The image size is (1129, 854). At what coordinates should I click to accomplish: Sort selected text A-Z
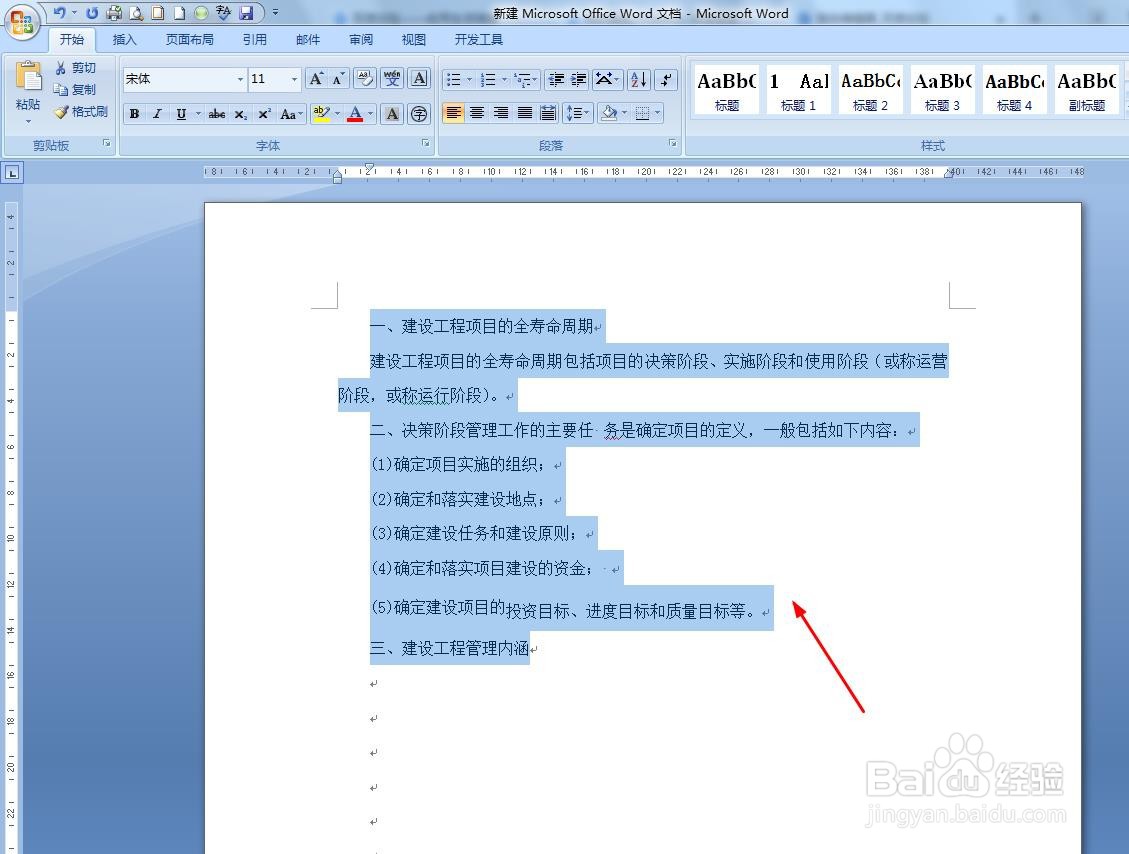point(639,79)
